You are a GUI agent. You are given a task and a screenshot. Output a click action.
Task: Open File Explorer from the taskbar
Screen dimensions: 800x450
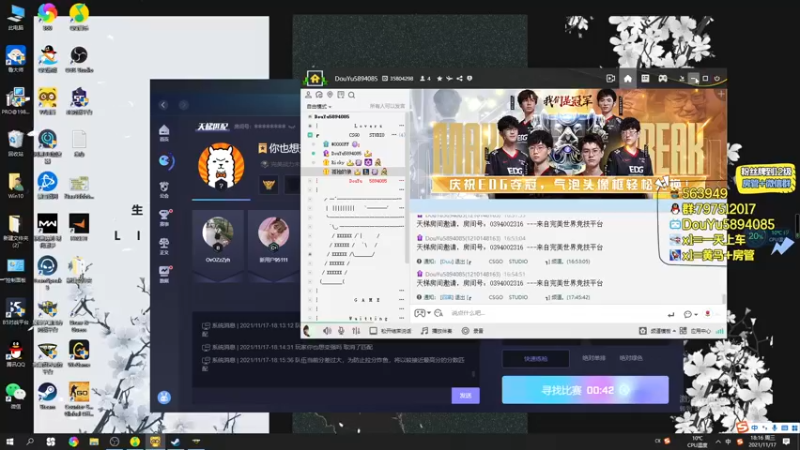(x=94, y=442)
